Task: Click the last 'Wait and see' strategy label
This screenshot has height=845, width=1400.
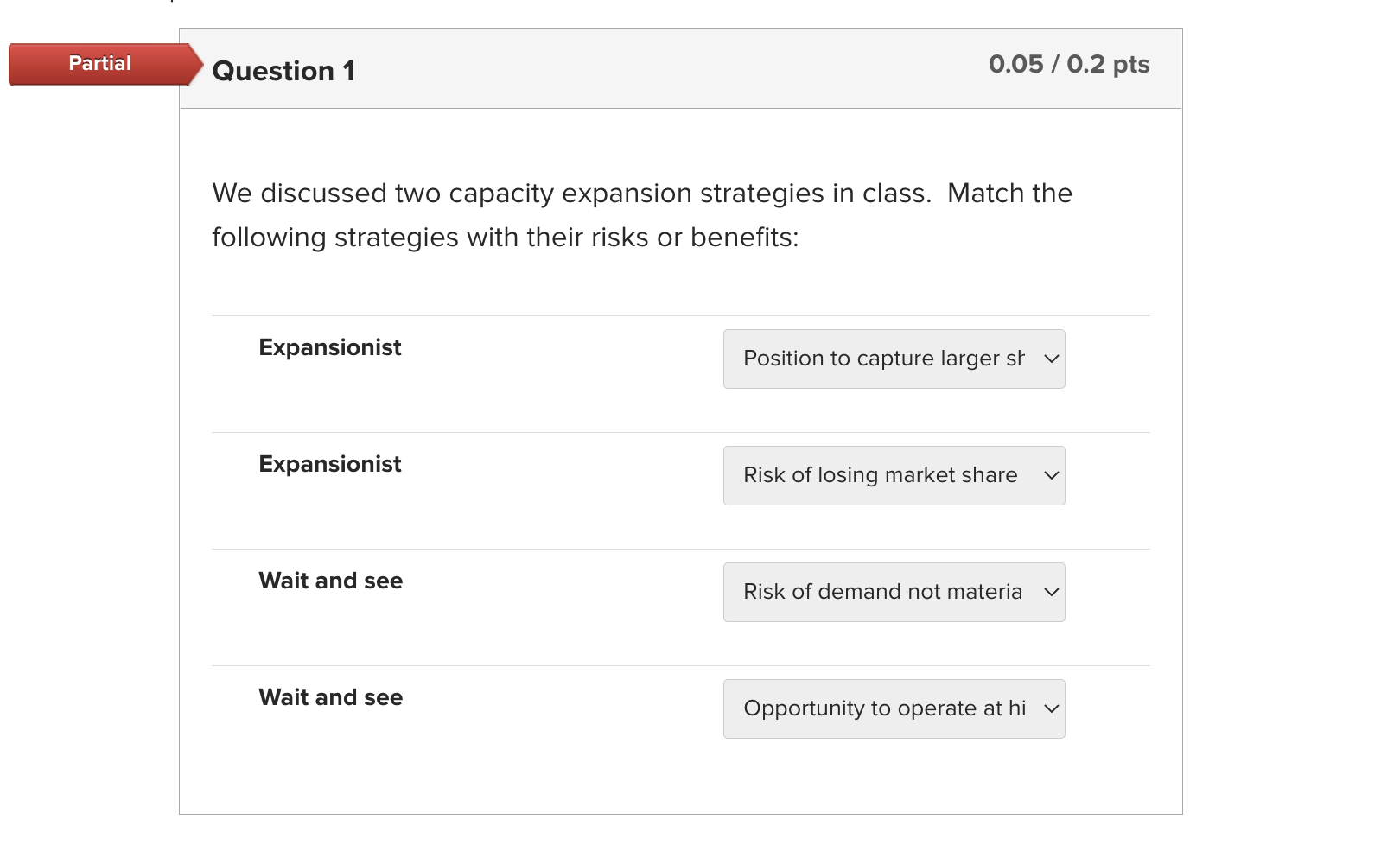Action: click(330, 697)
